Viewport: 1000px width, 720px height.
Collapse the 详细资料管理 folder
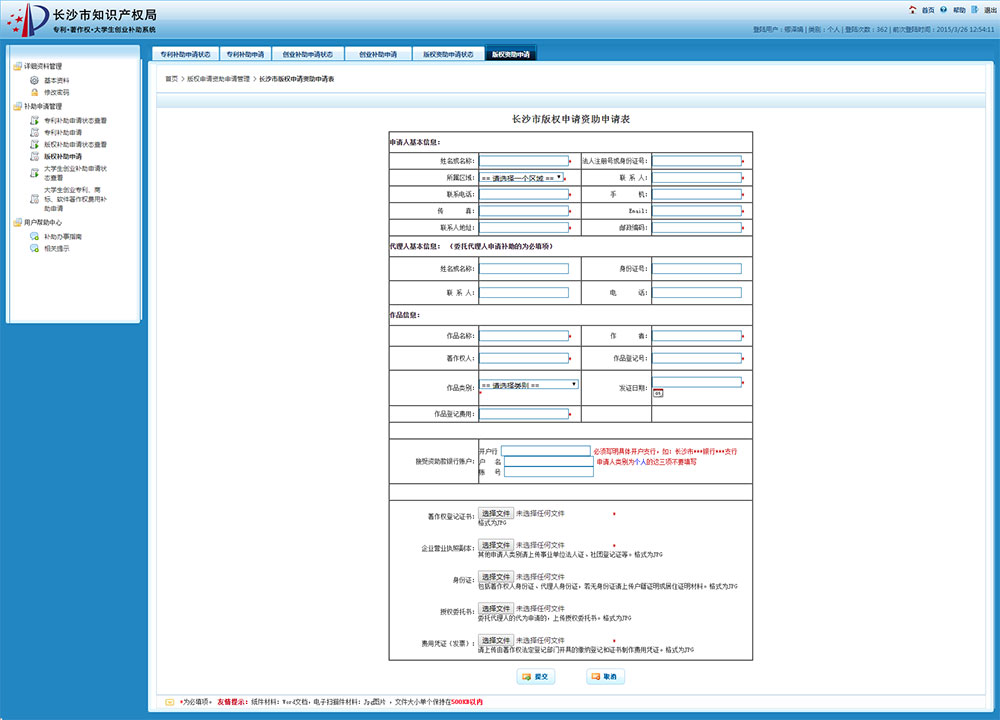point(17,67)
